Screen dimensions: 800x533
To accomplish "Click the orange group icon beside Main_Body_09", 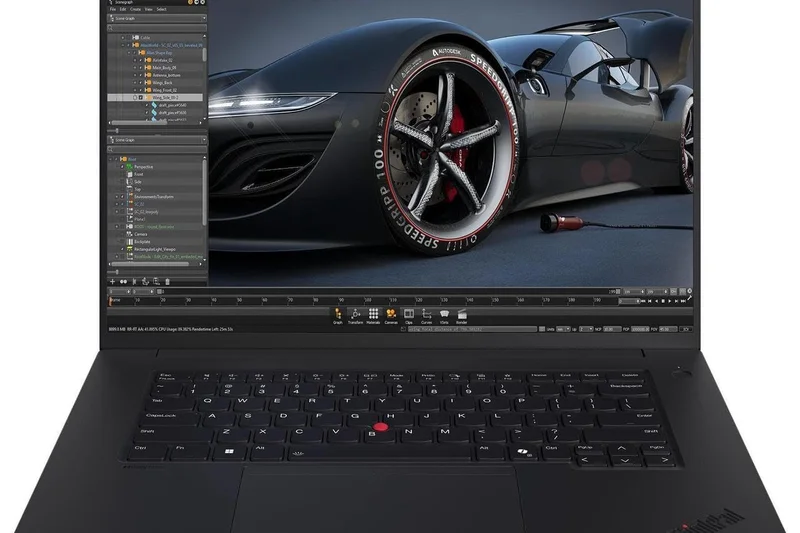I will 147,67.
